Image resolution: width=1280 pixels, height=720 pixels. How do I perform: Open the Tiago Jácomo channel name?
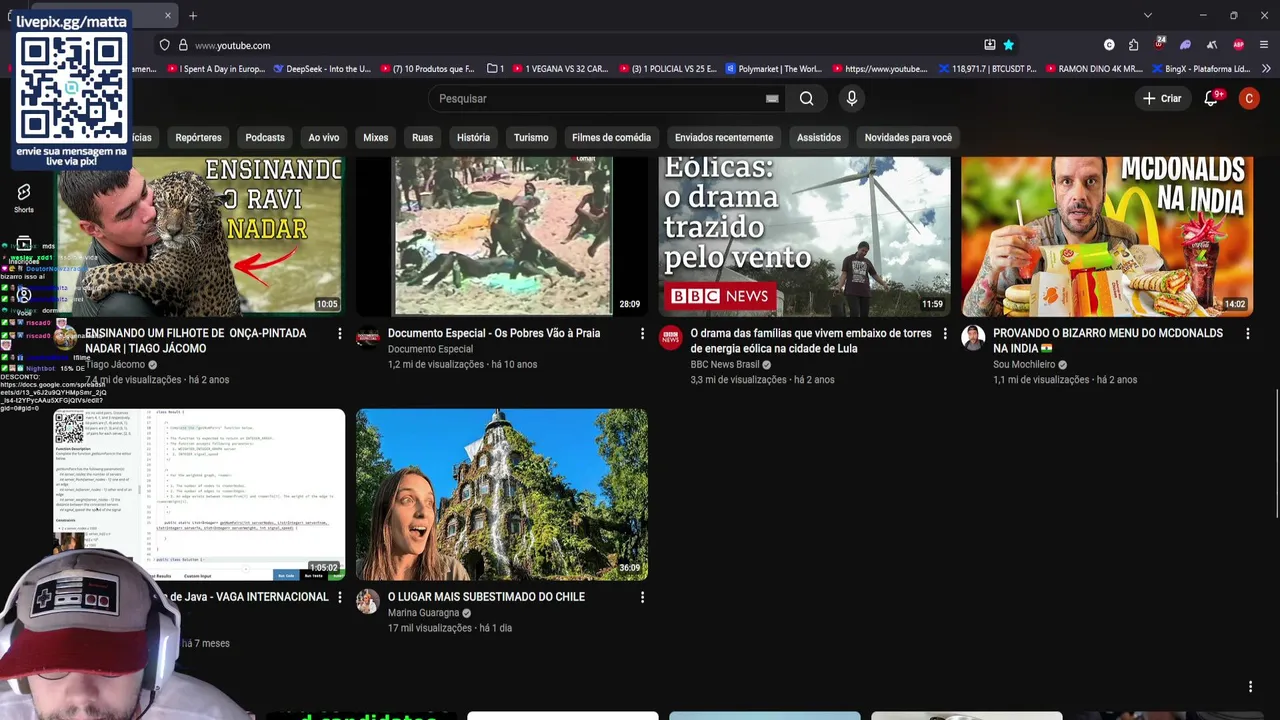coord(115,365)
